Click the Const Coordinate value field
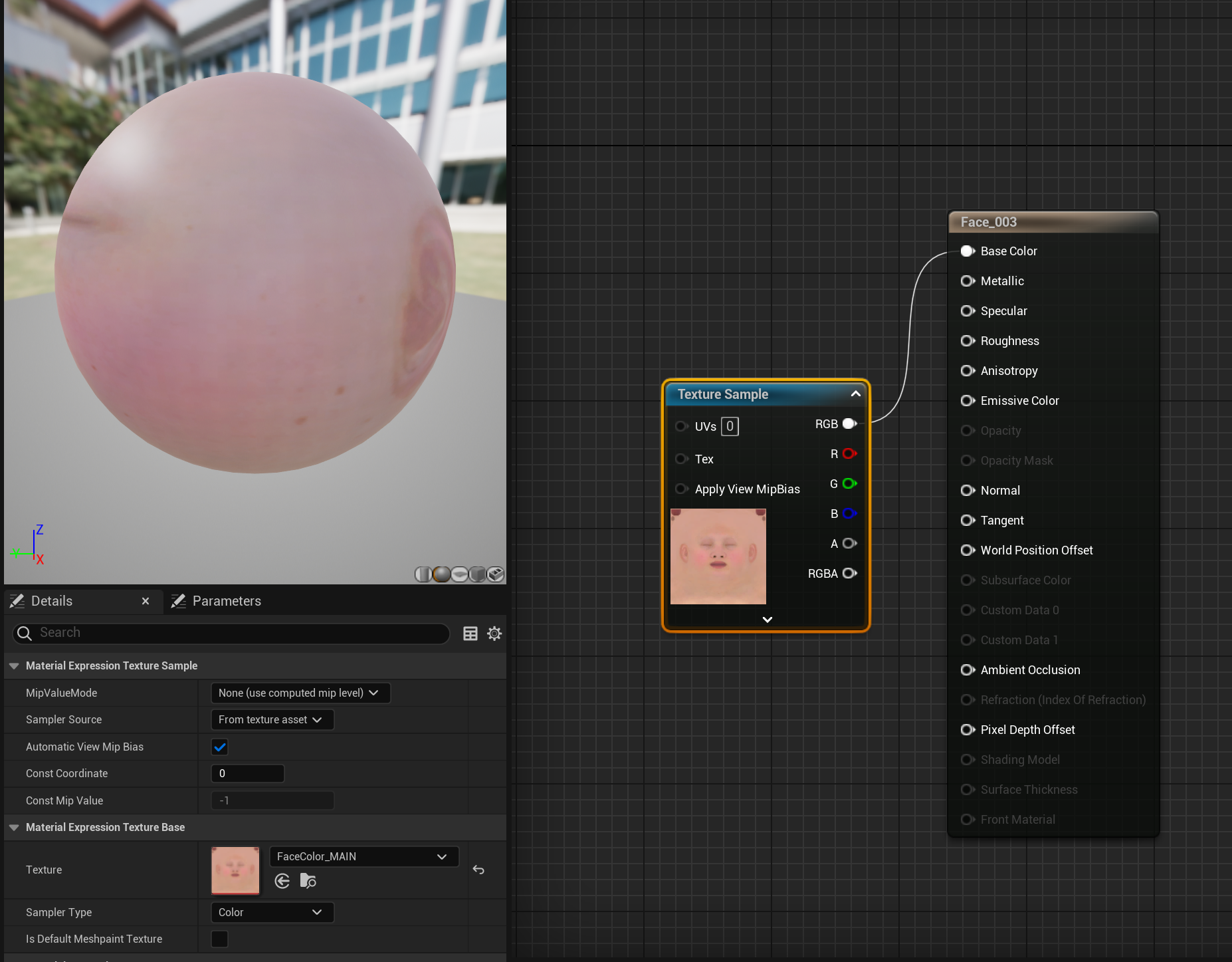Screen dimensions: 1232x962 [x=247, y=773]
